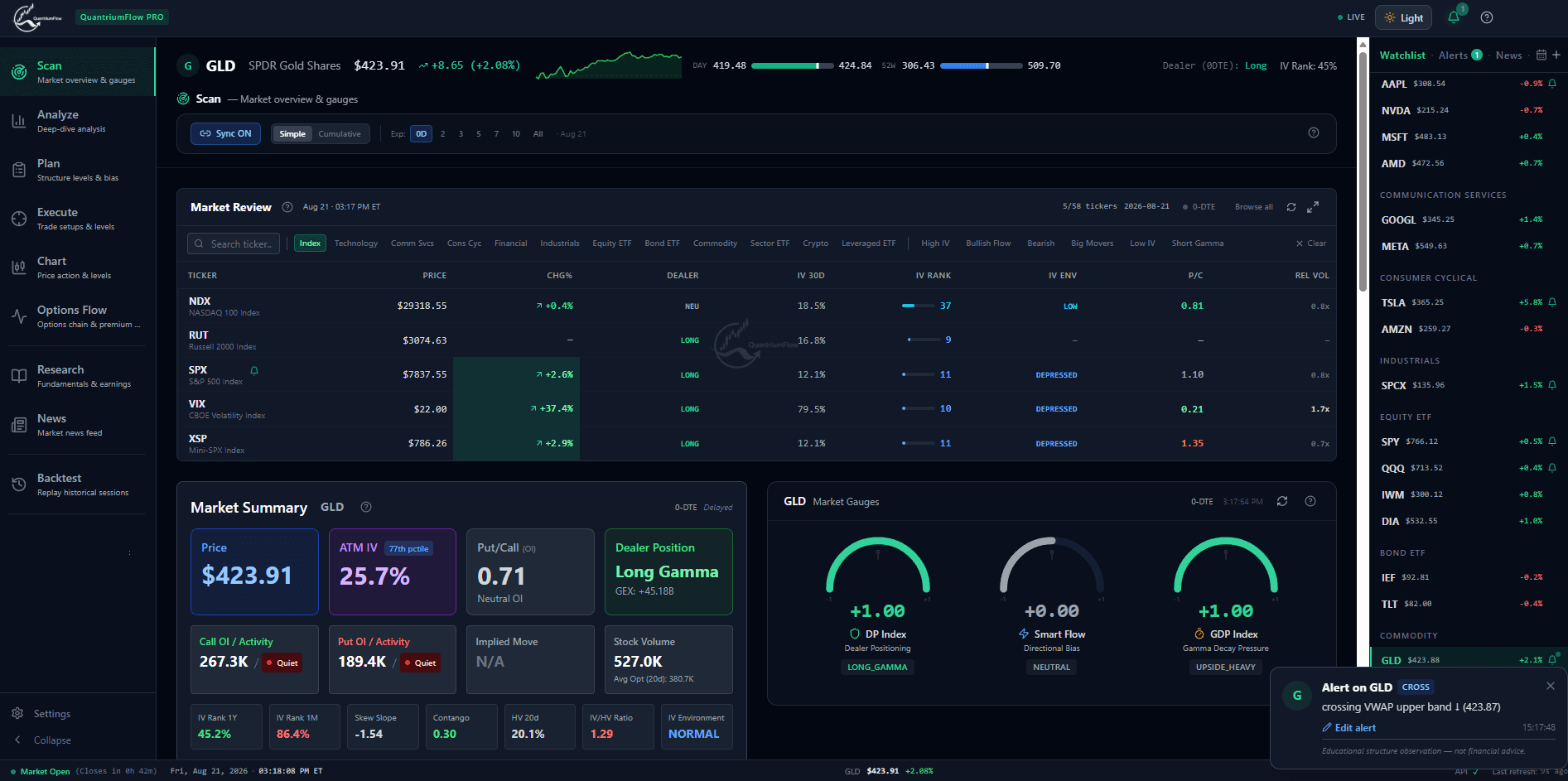
Task: Click the GLD 52-week range bar
Action: pos(981,65)
